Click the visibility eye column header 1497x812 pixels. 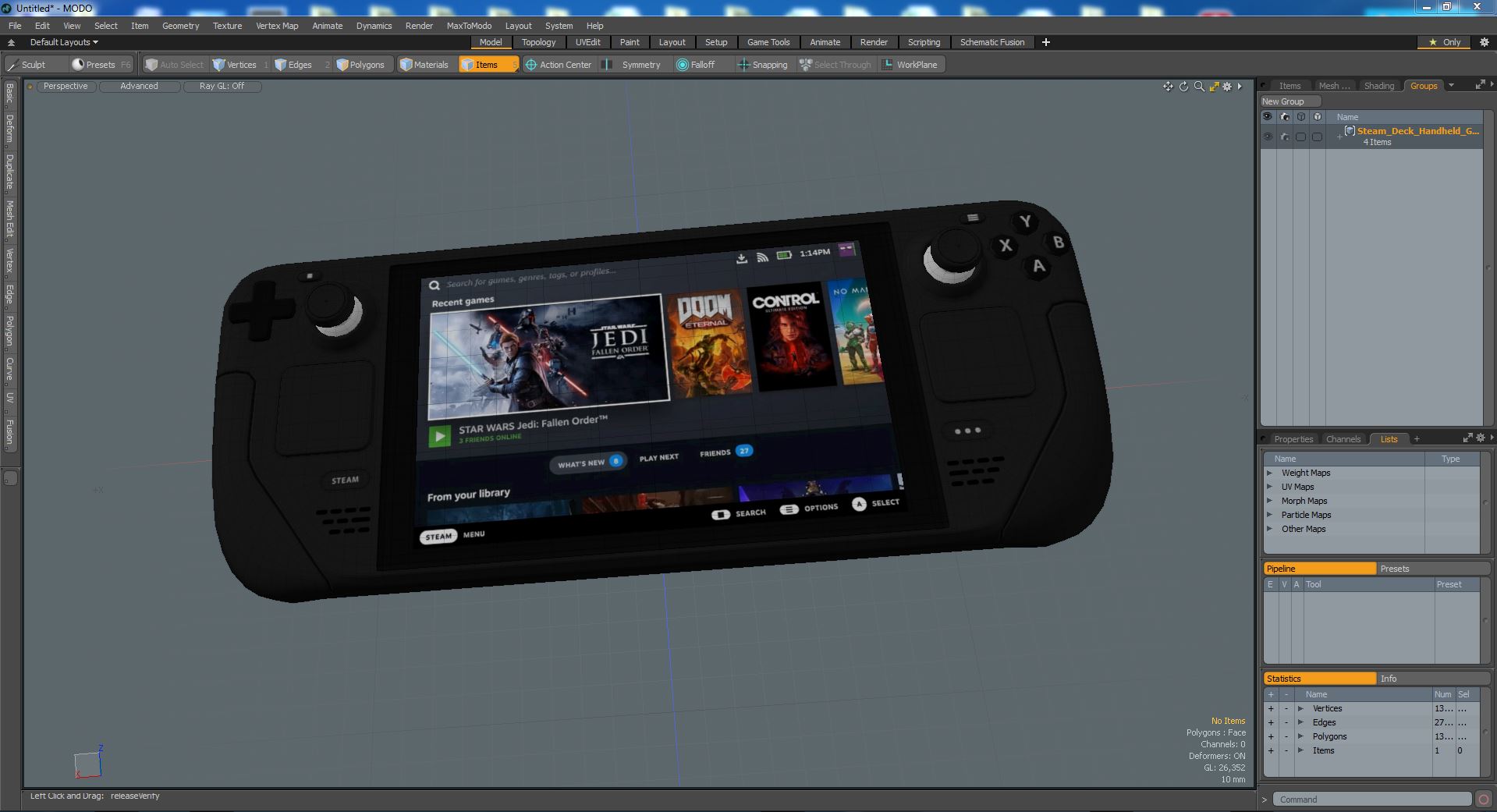[1268, 117]
